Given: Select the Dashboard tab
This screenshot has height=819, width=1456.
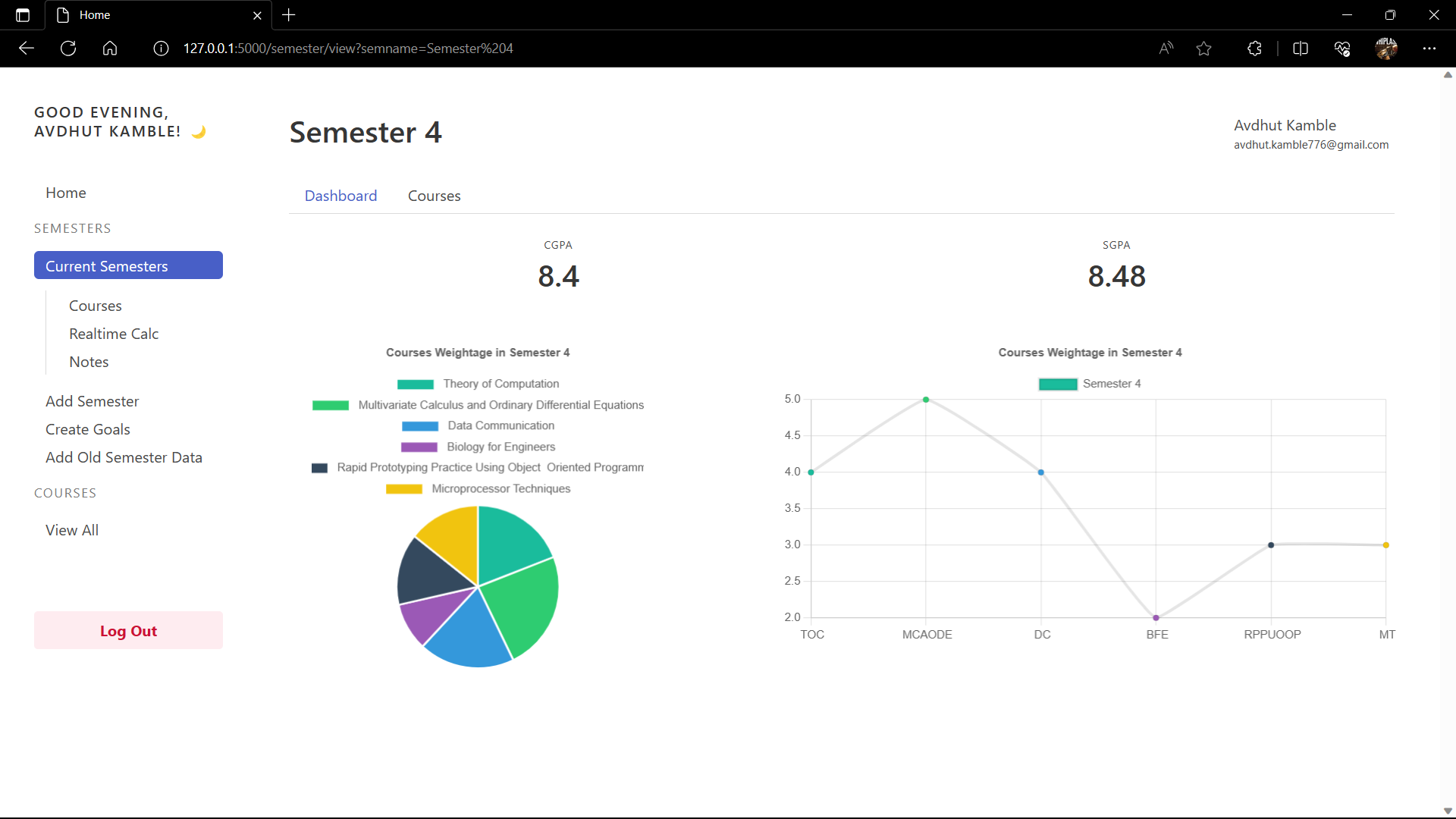Looking at the screenshot, I should tap(340, 196).
